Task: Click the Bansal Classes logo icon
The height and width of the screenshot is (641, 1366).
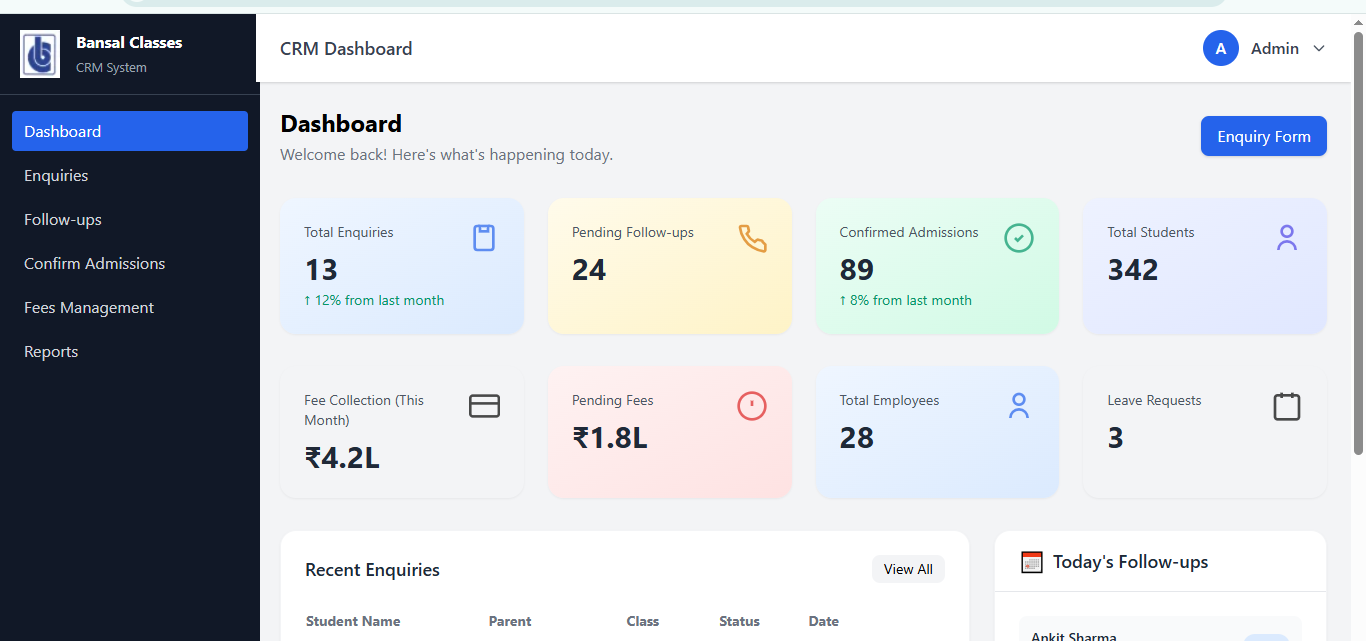Action: pyautogui.click(x=40, y=54)
